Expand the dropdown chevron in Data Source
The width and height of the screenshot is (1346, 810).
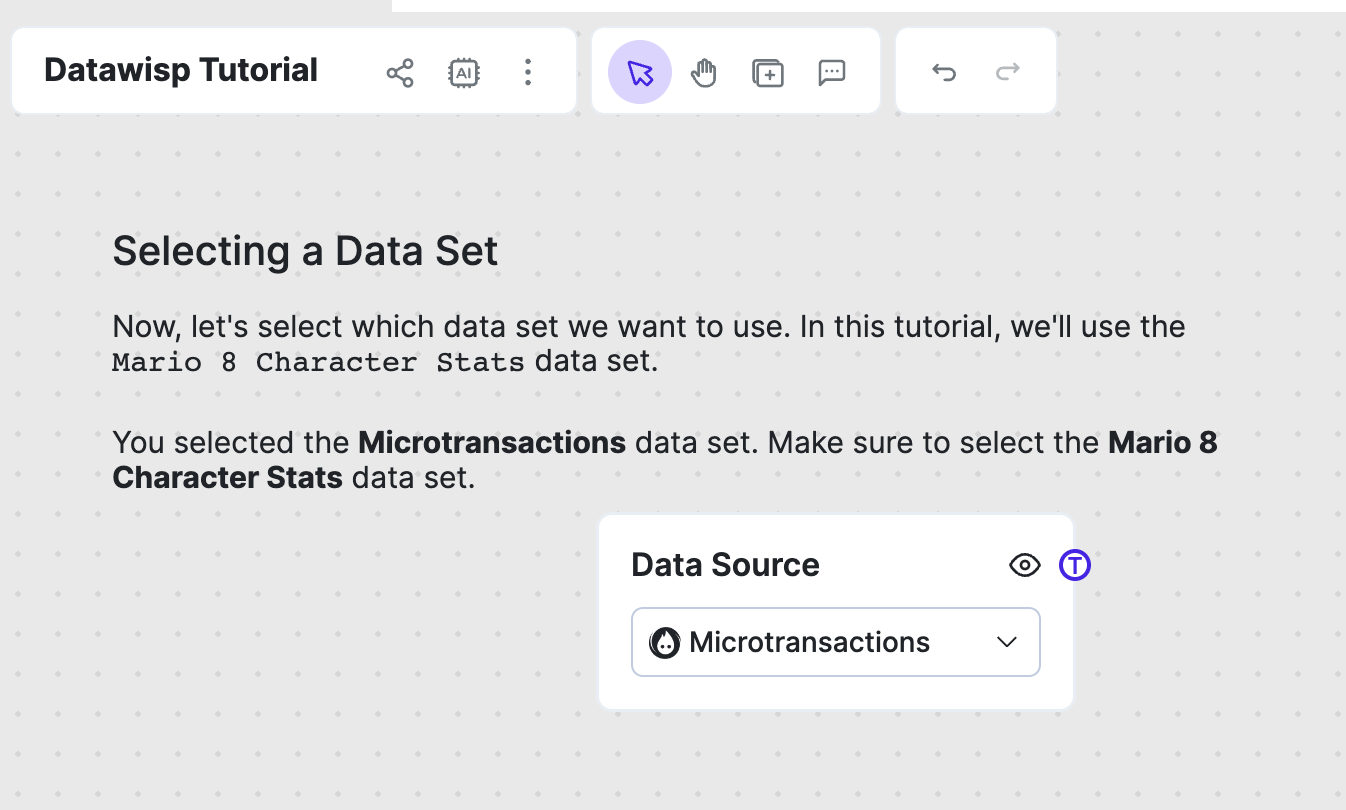[1007, 642]
